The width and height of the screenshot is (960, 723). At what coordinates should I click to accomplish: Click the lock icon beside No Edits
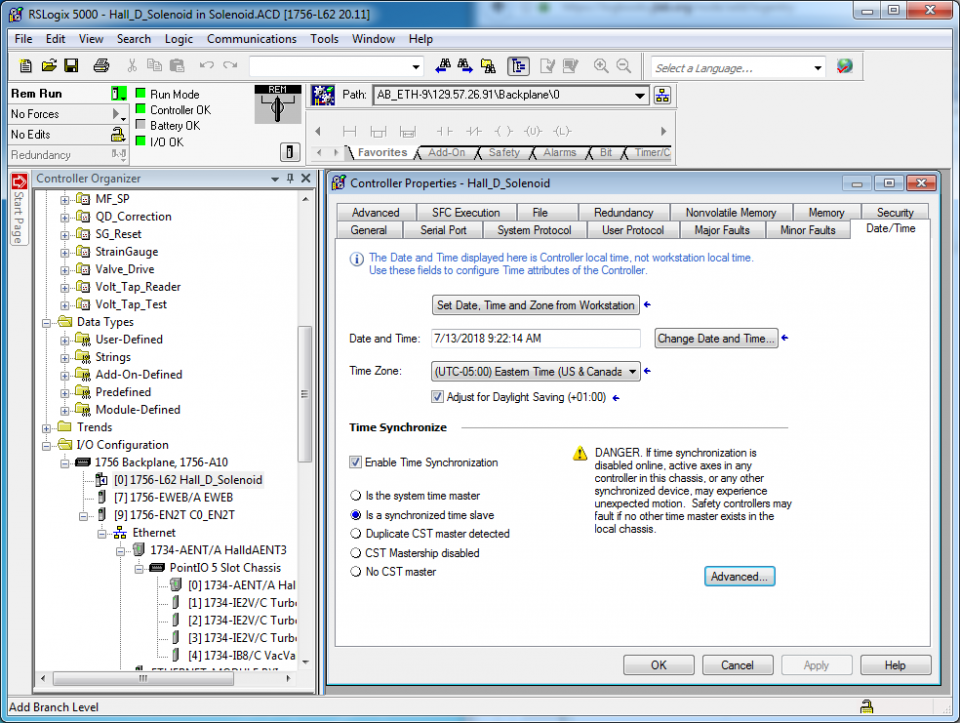tap(118, 134)
